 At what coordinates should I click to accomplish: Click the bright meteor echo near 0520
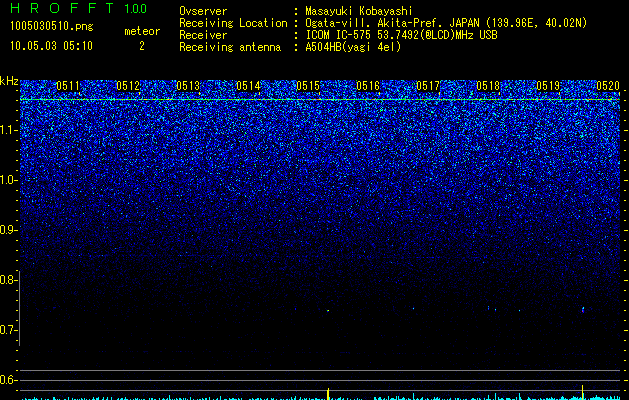click(x=583, y=309)
